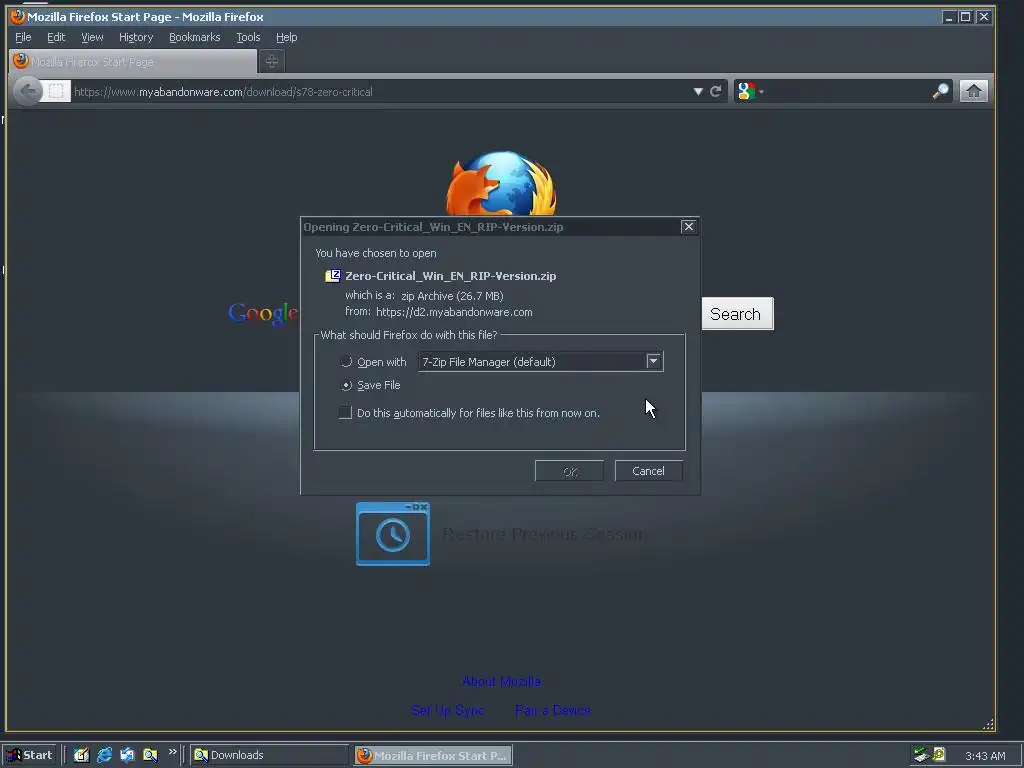Viewport: 1024px width, 768px height.
Task: Open the Edit menu
Action: (x=56, y=37)
